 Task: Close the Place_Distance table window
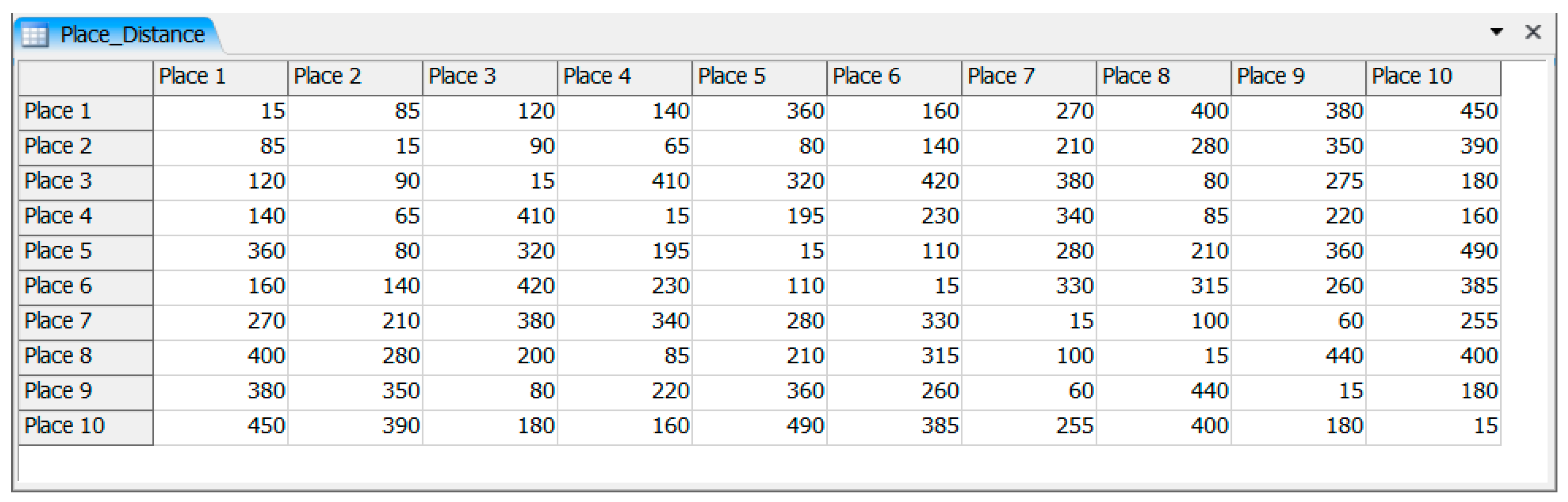tap(1533, 32)
